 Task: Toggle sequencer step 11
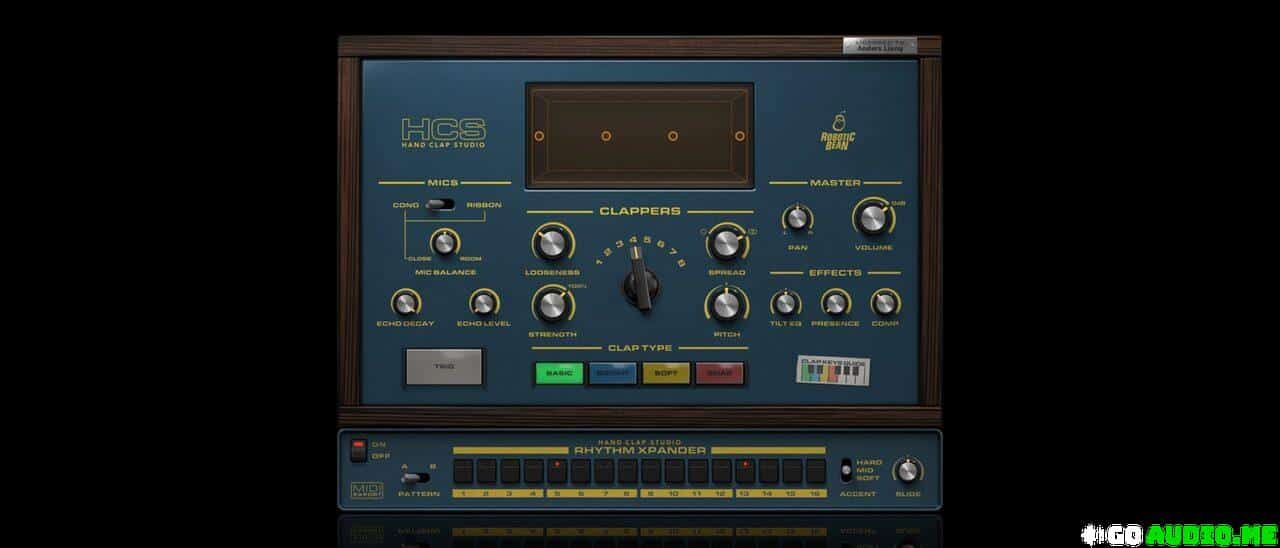tap(698, 470)
